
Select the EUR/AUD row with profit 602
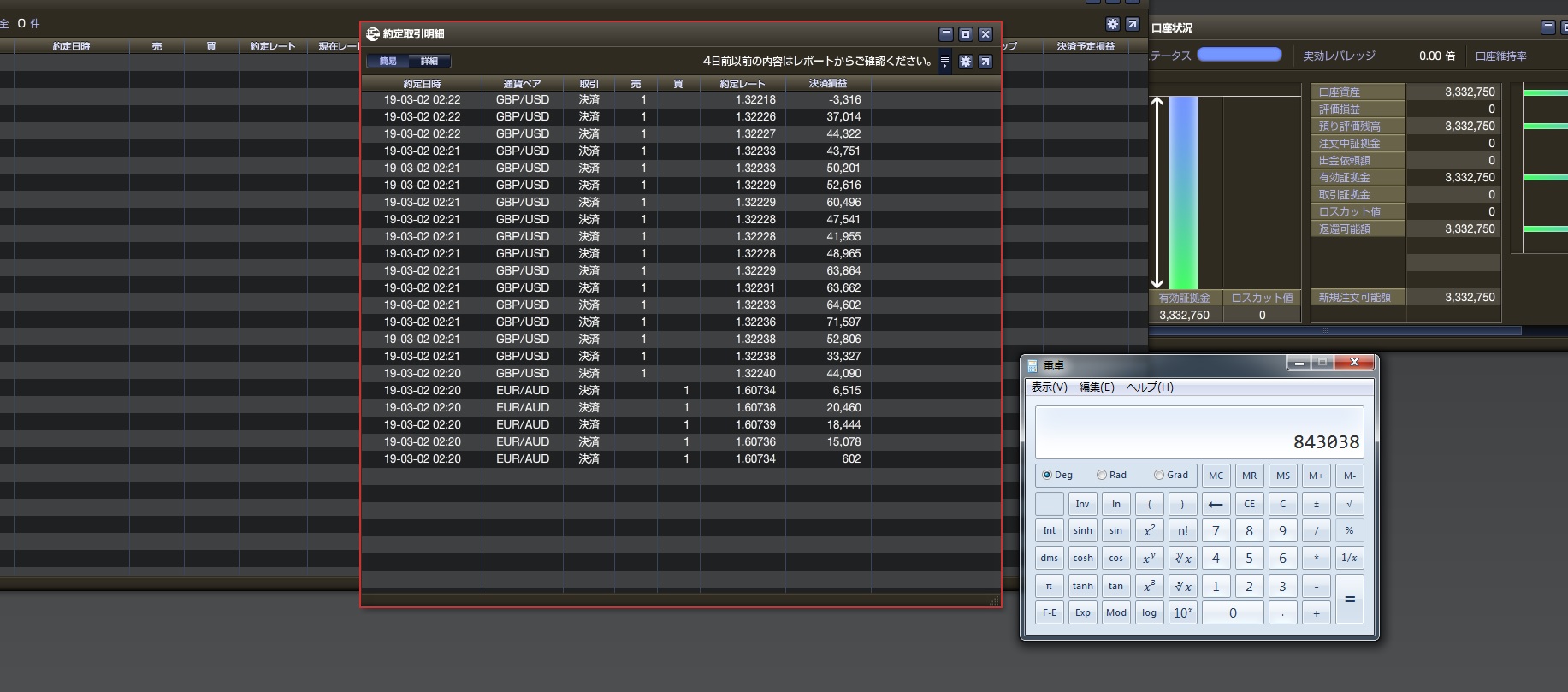[x=680, y=459]
